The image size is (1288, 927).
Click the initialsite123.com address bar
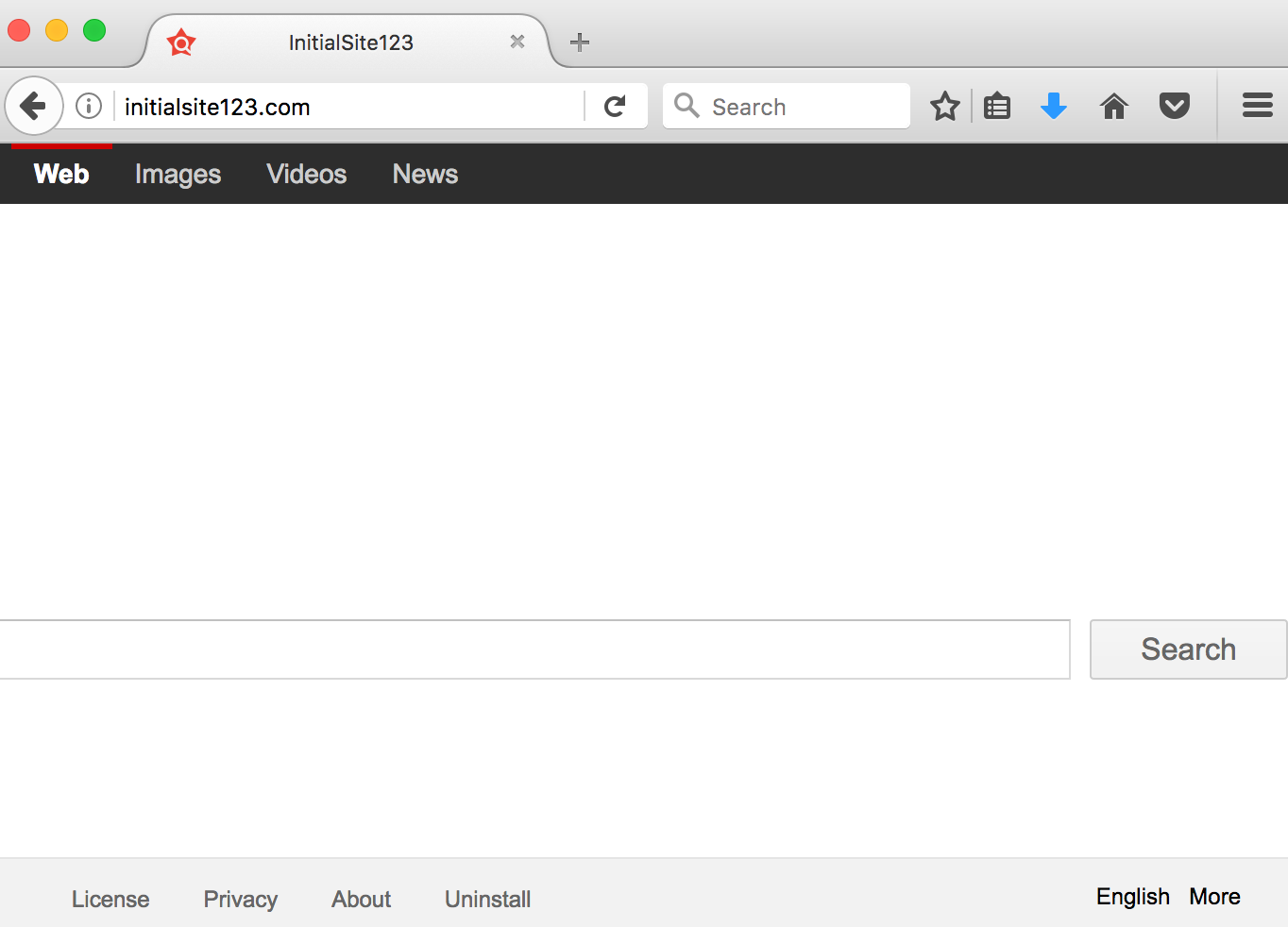click(x=349, y=107)
